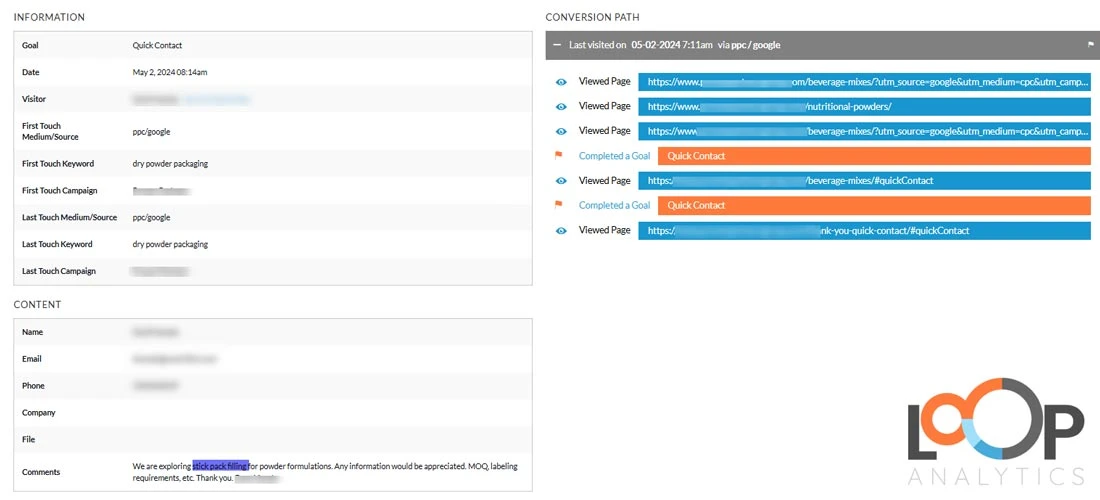Viewport: 1100px width, 500px height.
Task: Click the flag icon in conversion path header
Action: pos(1090,45)
